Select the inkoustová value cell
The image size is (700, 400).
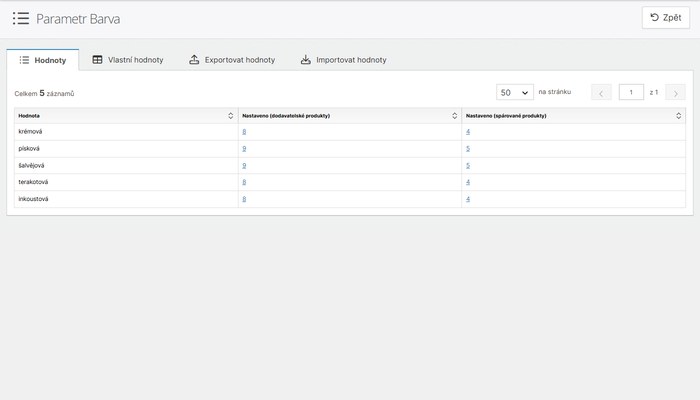[x=126, y=199]
